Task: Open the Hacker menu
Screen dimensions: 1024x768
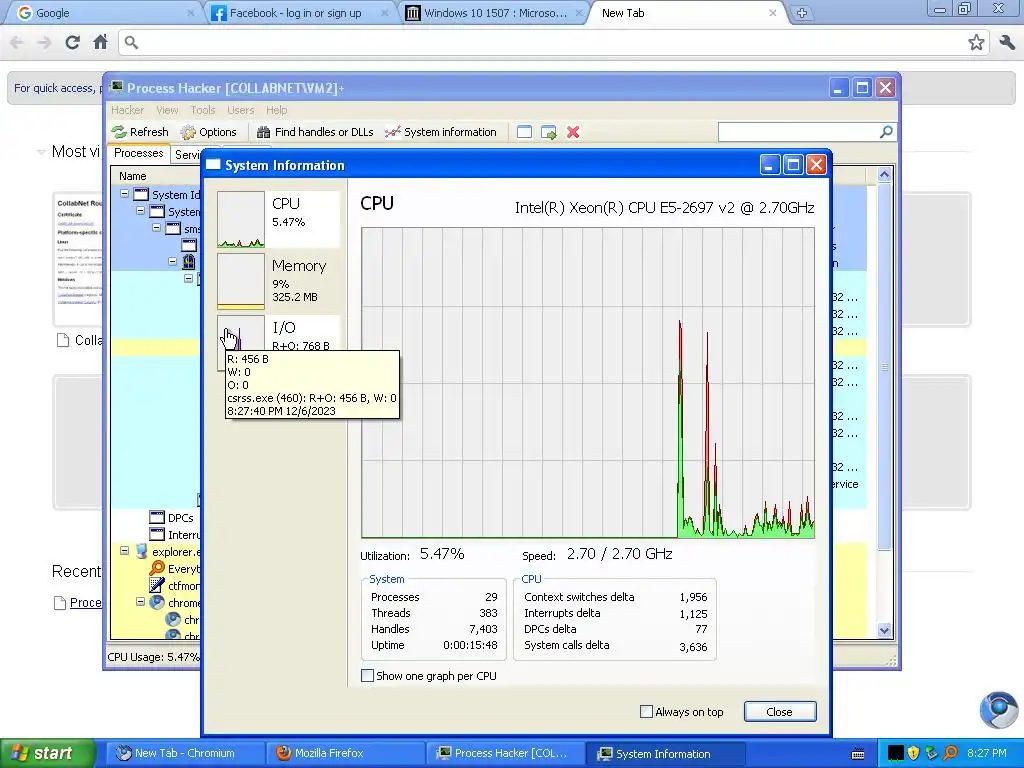Action: coord(127,110)
